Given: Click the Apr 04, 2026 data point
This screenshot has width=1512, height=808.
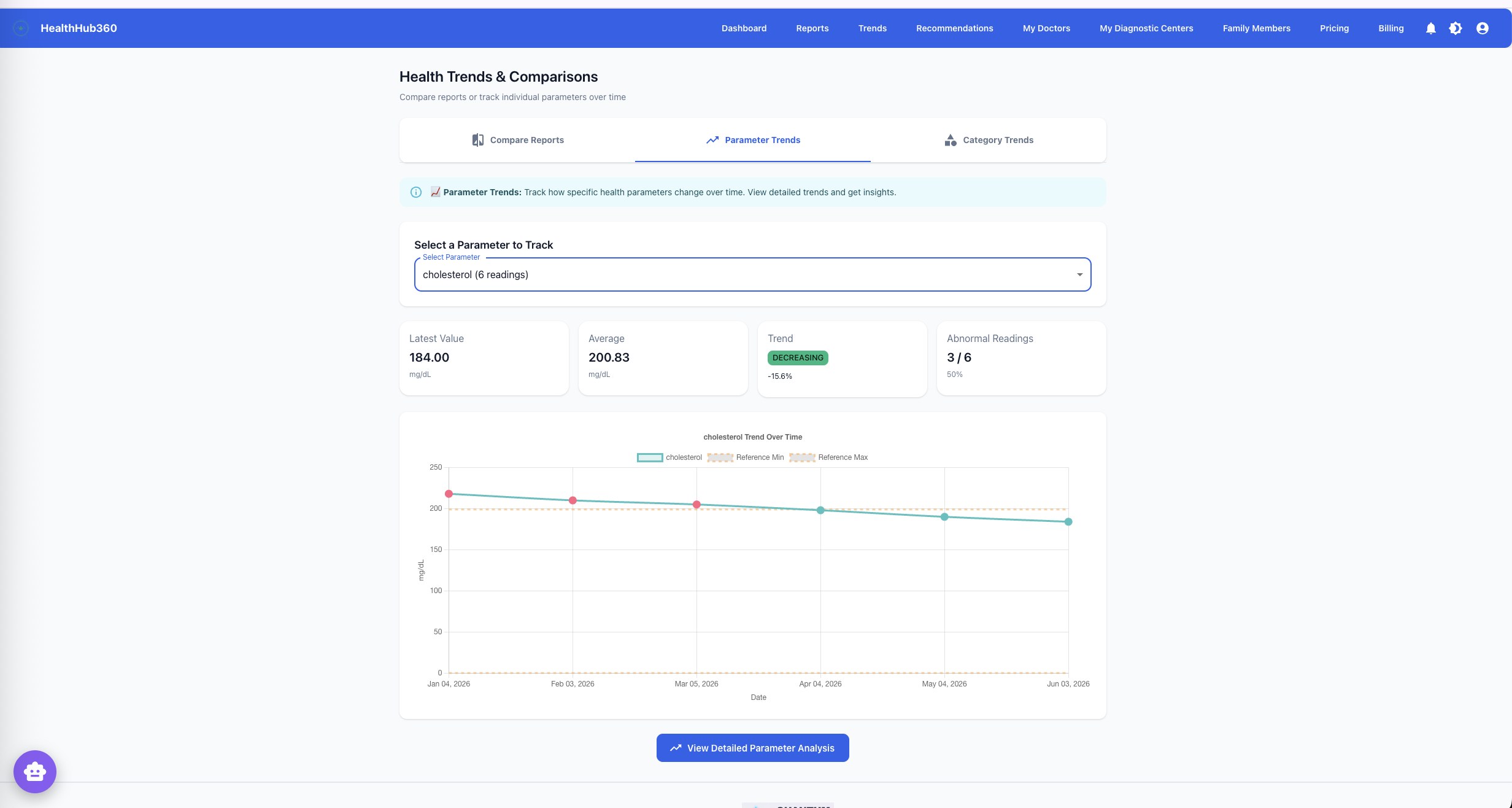Looking at the screenshot, I should [820, 510].
